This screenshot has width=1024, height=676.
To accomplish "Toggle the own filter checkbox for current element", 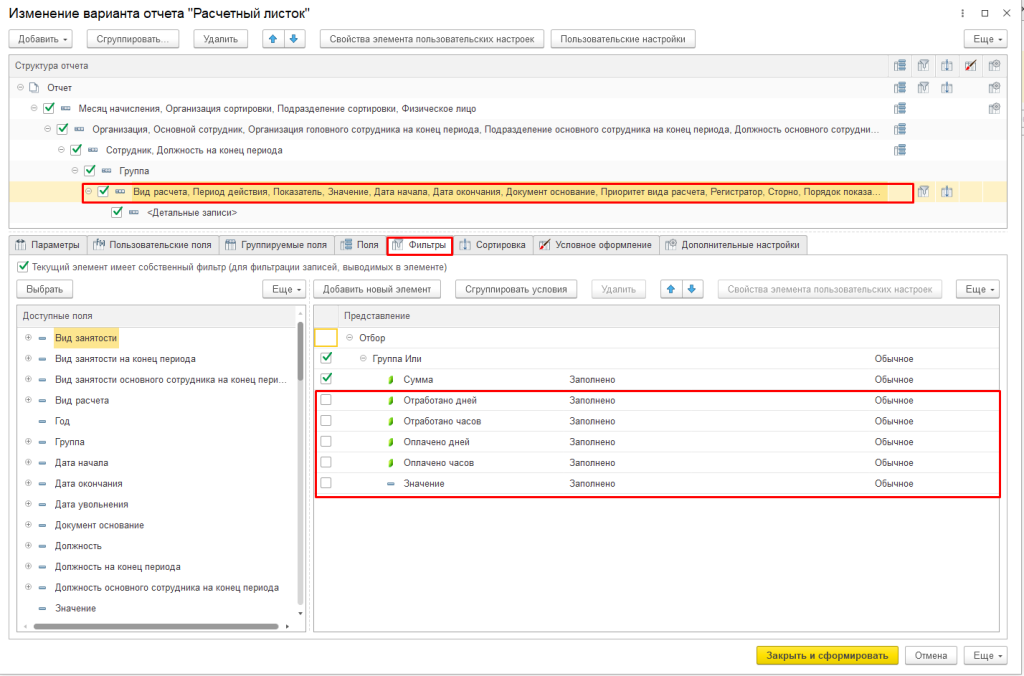I will [x=23, y=267].
